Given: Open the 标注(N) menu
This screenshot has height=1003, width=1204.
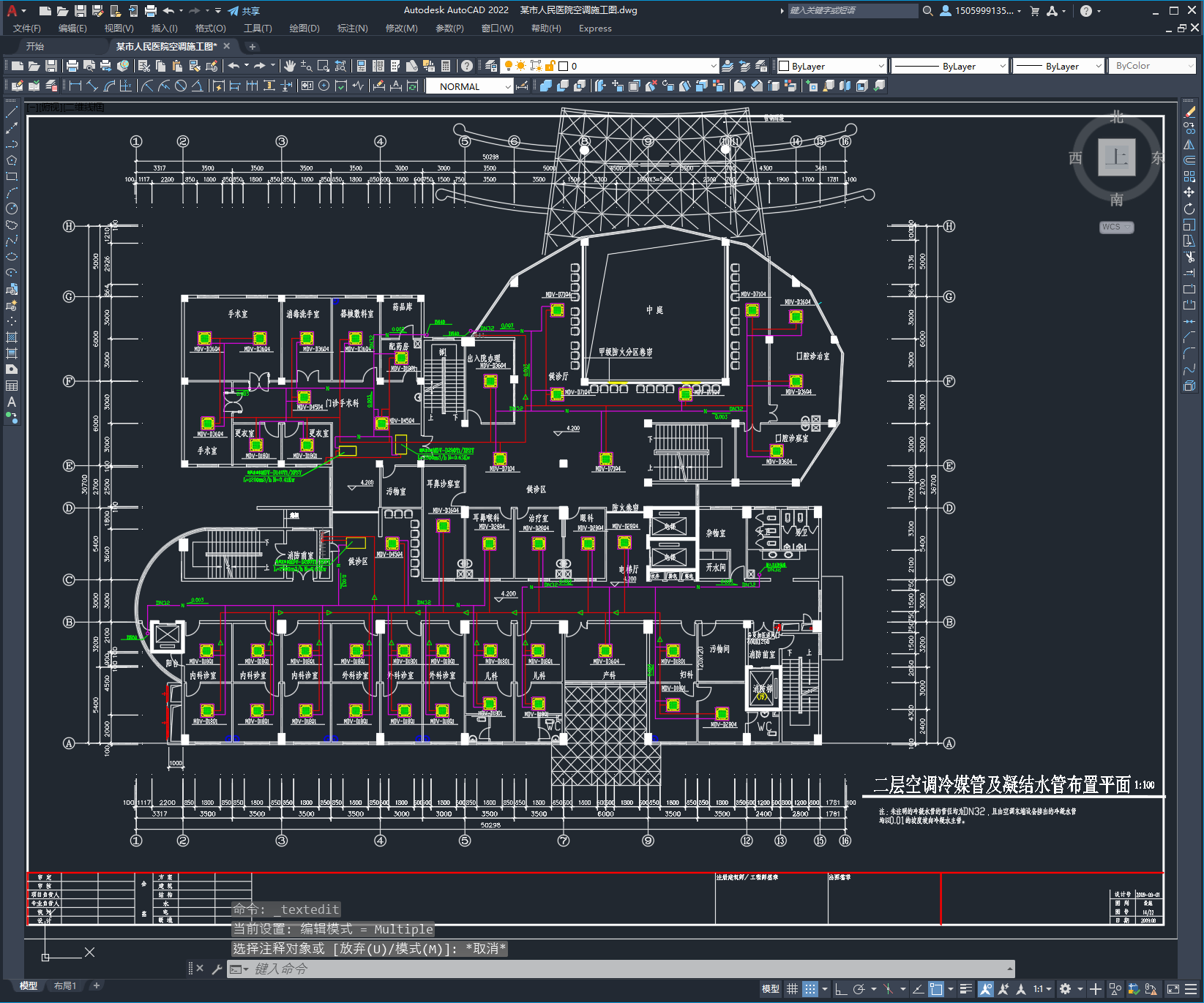Looking at the screenshot, I should [x=352, y=29].
